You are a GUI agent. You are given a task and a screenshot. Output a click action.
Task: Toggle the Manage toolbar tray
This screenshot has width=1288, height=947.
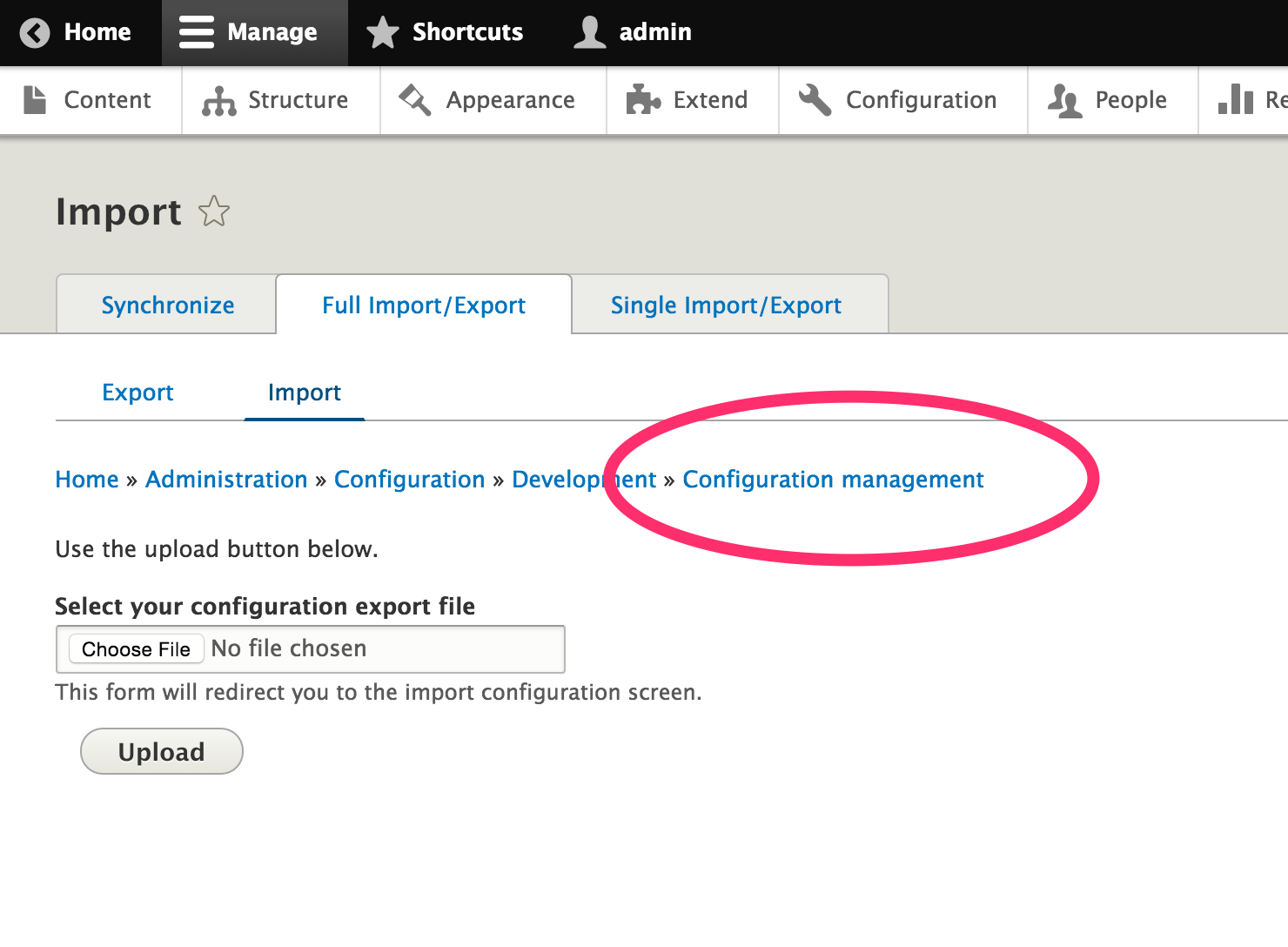click(255, 33)
